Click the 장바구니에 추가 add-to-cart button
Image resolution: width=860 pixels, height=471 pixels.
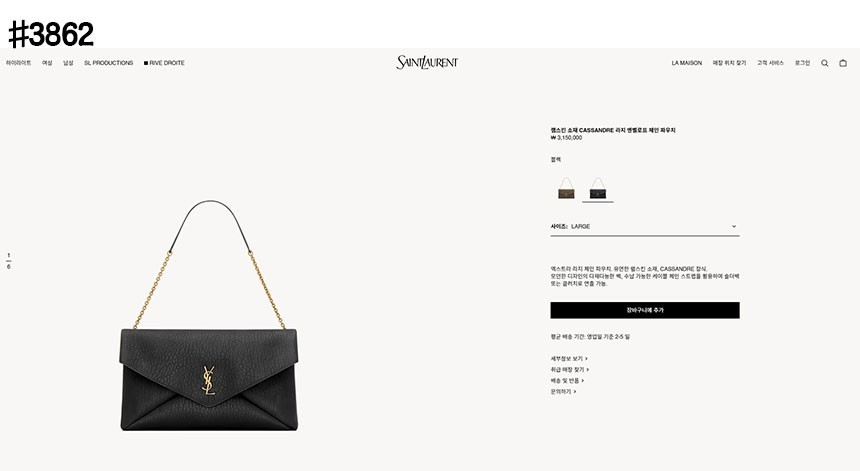coord(645,310)
